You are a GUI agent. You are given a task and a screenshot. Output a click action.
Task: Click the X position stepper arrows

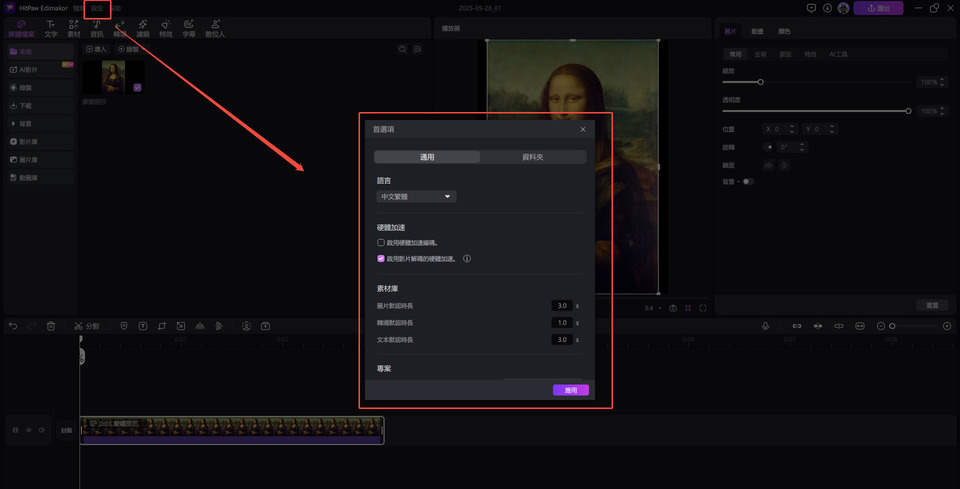click(x=792, y=129)
